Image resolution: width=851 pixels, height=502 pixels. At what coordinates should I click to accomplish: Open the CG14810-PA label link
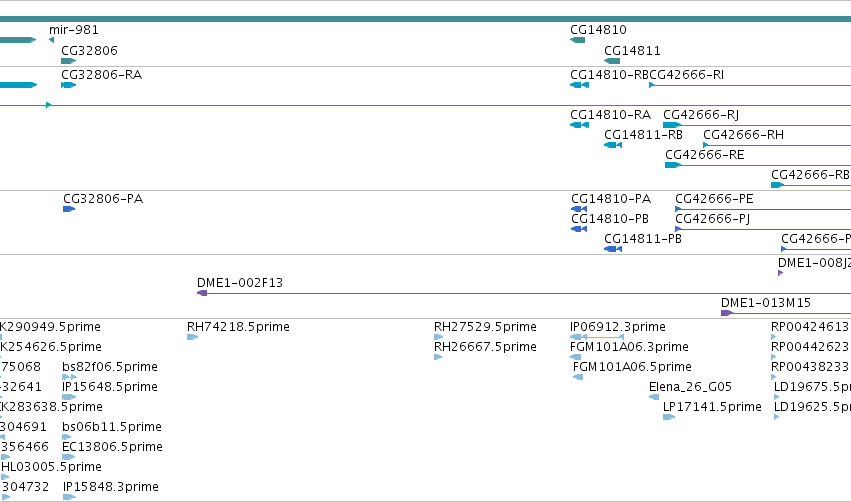611,199
